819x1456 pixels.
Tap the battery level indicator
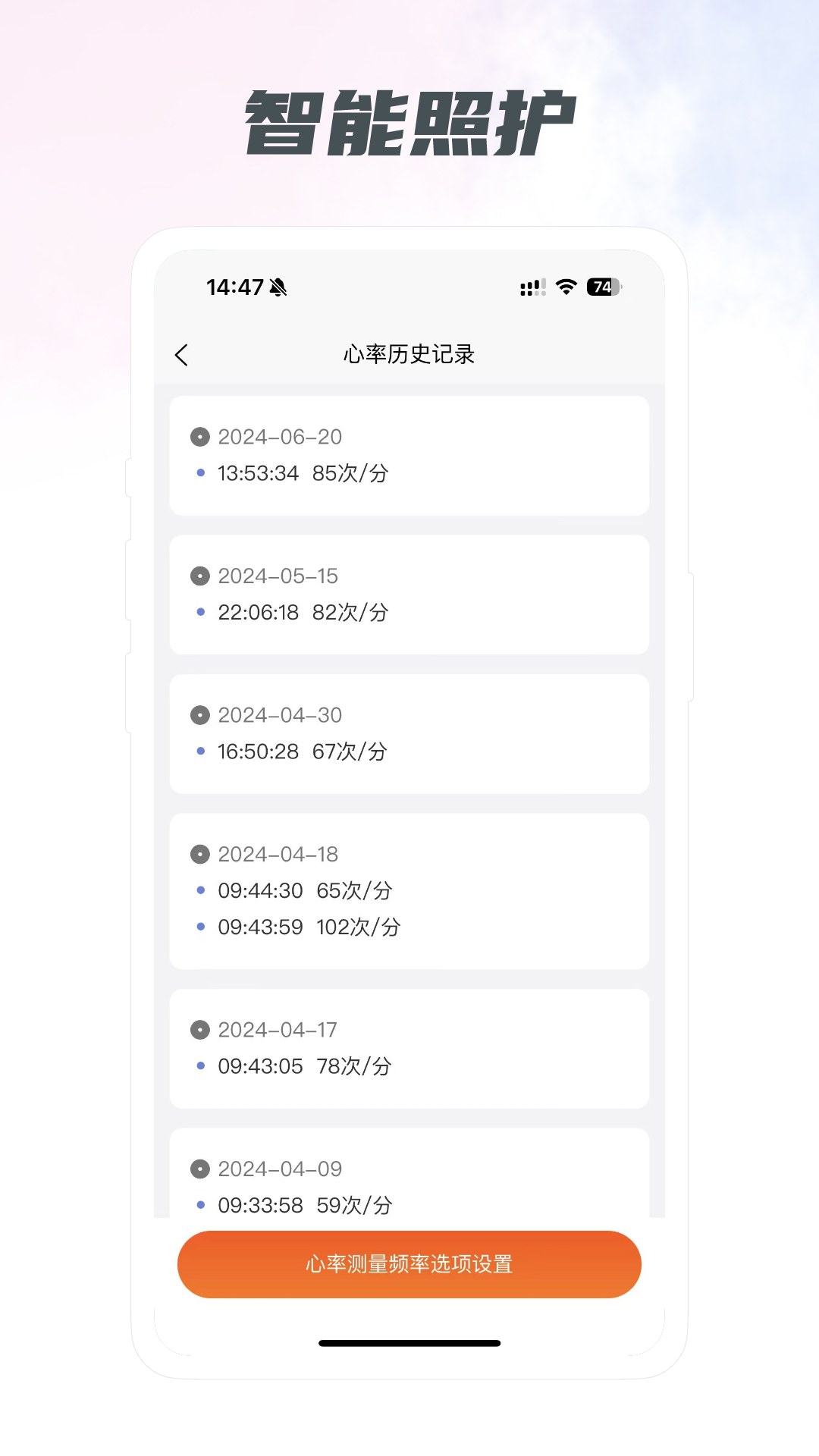(x=604, y=287)
